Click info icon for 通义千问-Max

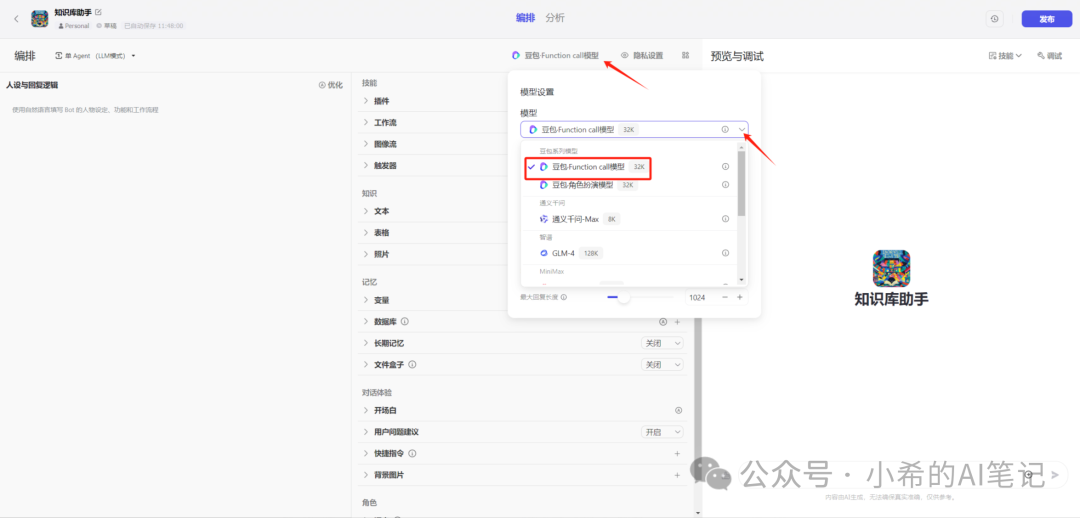coord(725,219)
